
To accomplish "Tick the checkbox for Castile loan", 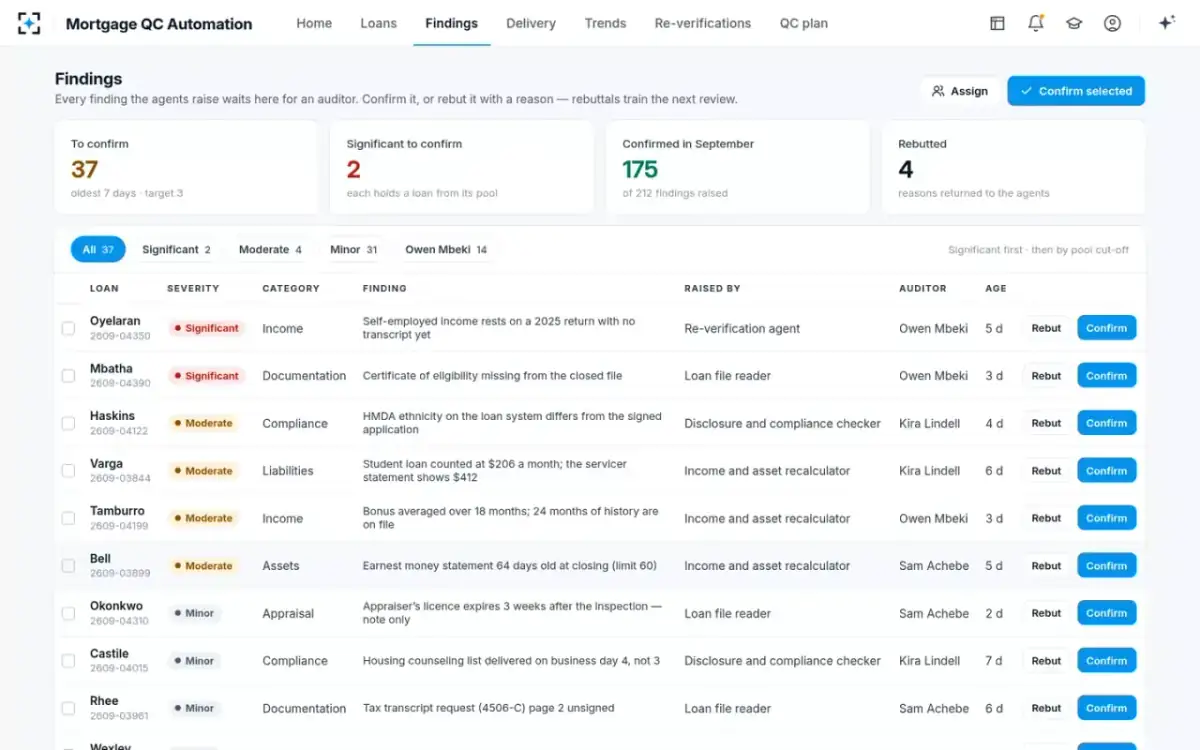I will pyautogui.click(x=68, y=661).
